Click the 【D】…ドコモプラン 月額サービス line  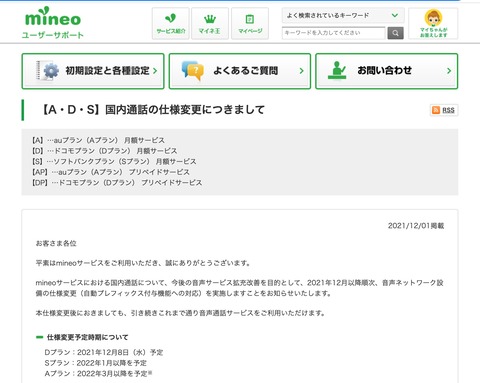point(105,151)
